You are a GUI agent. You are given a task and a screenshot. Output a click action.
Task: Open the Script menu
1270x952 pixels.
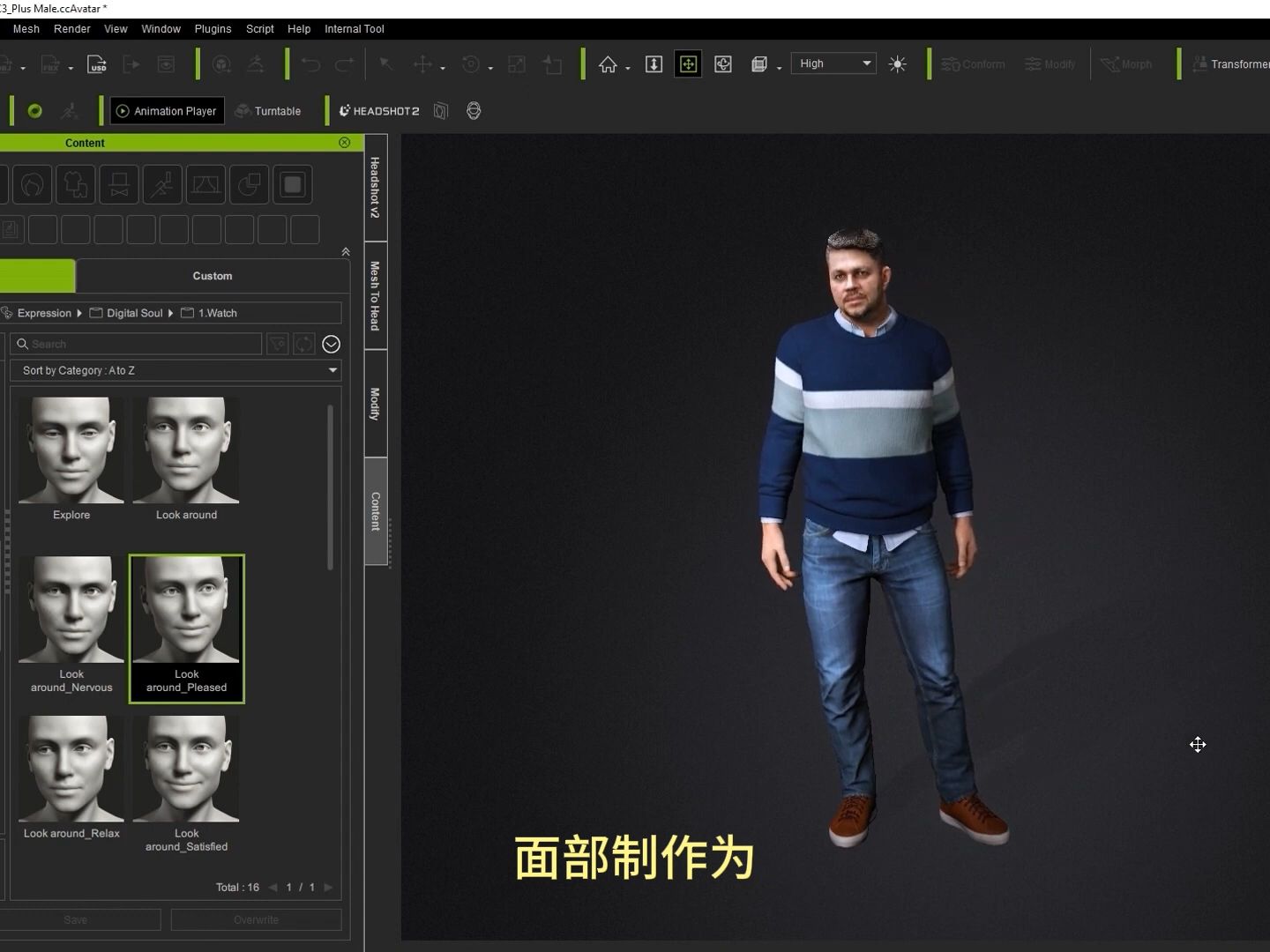[260, 29]
